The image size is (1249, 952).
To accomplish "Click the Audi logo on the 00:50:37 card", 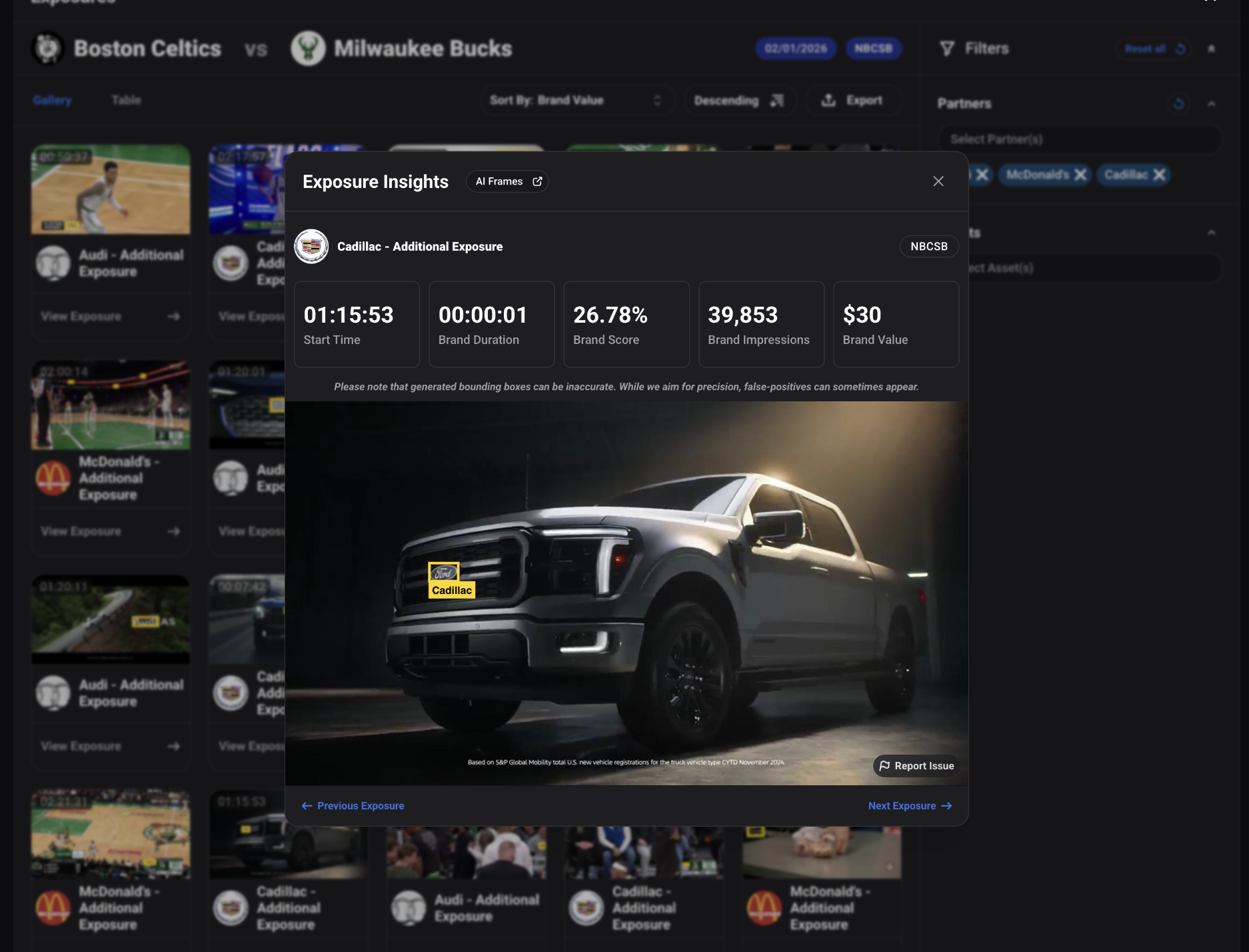I will [53, 263].
